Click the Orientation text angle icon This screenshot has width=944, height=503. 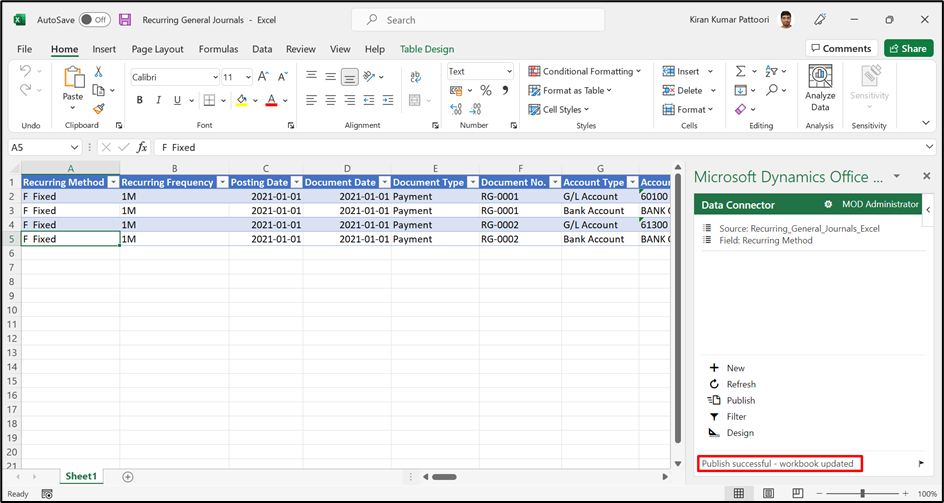370,77
